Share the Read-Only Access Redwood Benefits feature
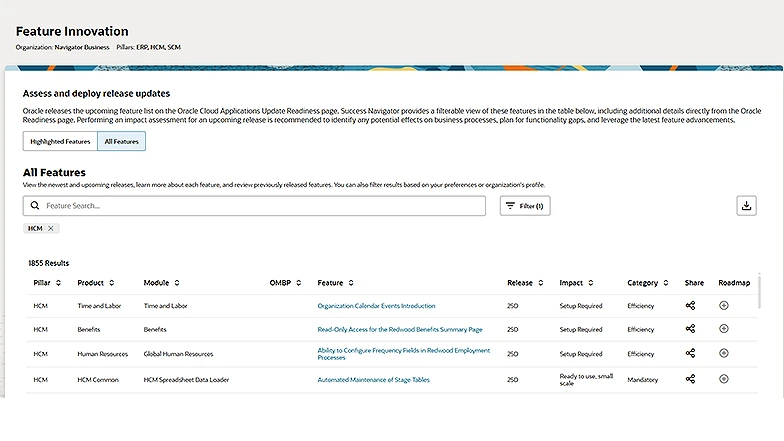 pyautogui.click(x=690, y=329)
